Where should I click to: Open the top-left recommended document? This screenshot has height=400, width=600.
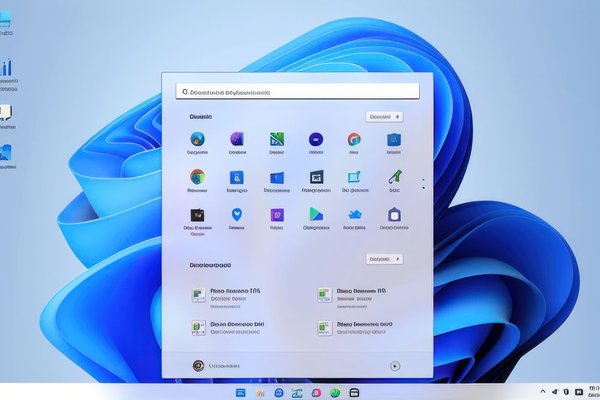(x=227, y=298)
